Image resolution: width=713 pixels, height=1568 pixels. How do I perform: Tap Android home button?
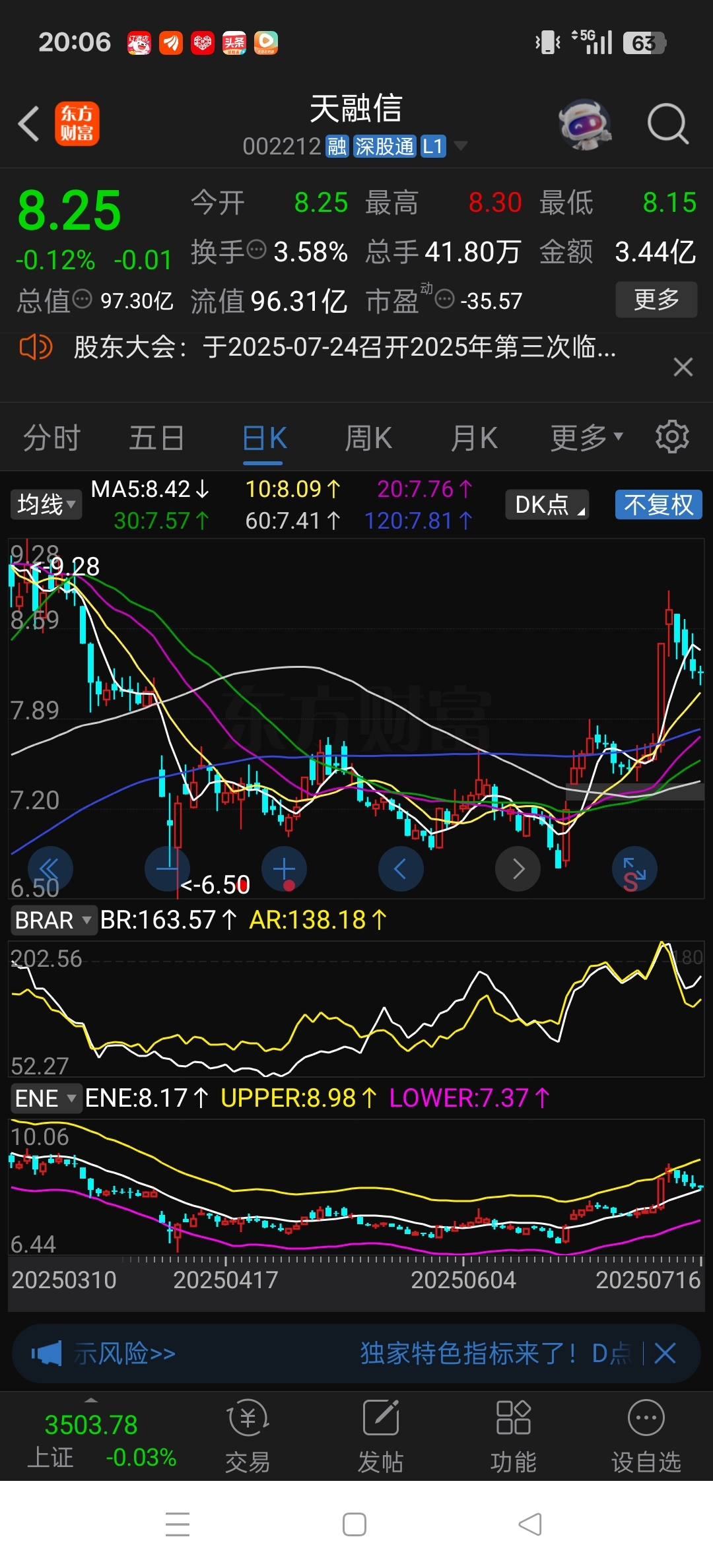pos(355,1524)
